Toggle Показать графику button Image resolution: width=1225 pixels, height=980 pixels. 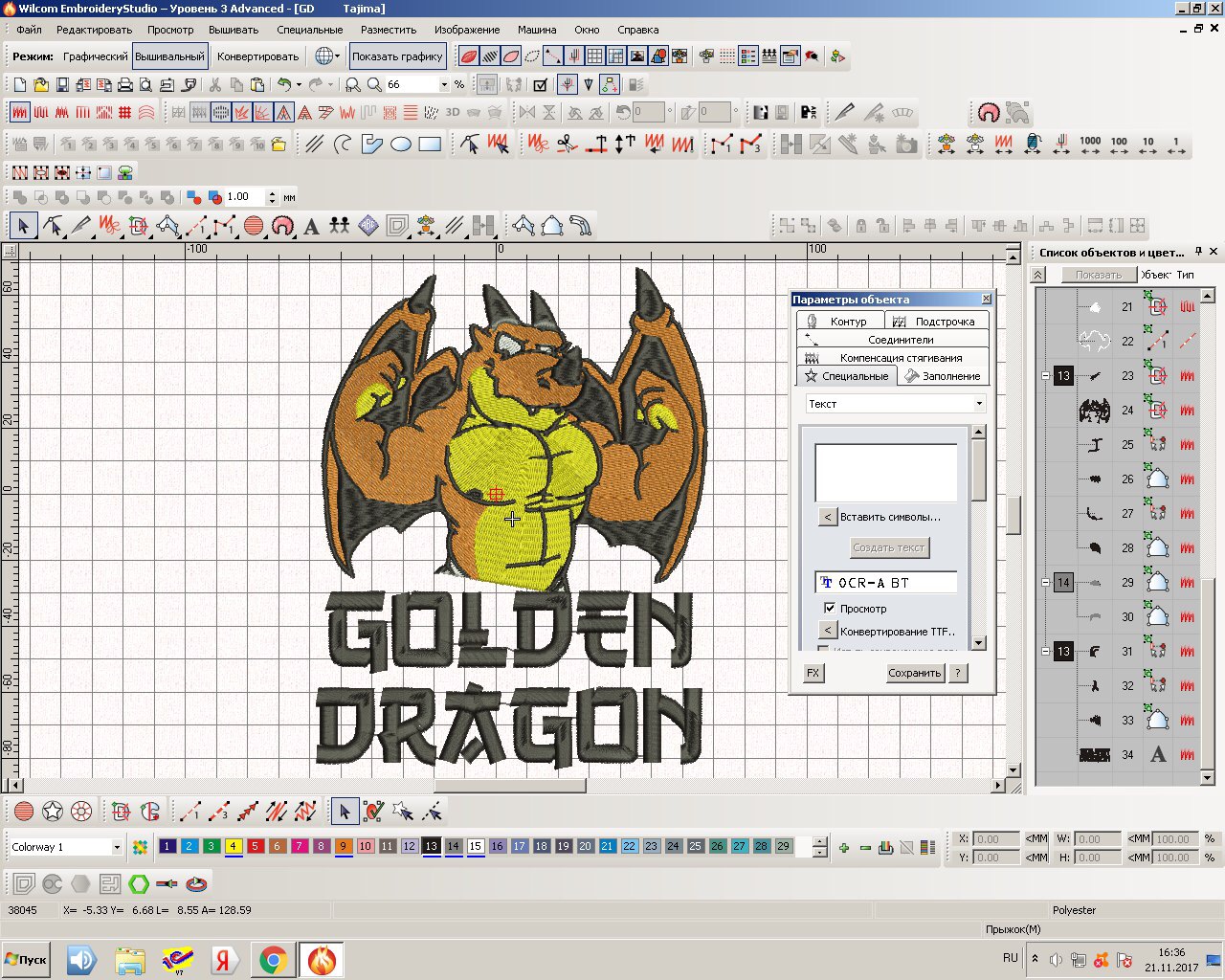(397, 56)
